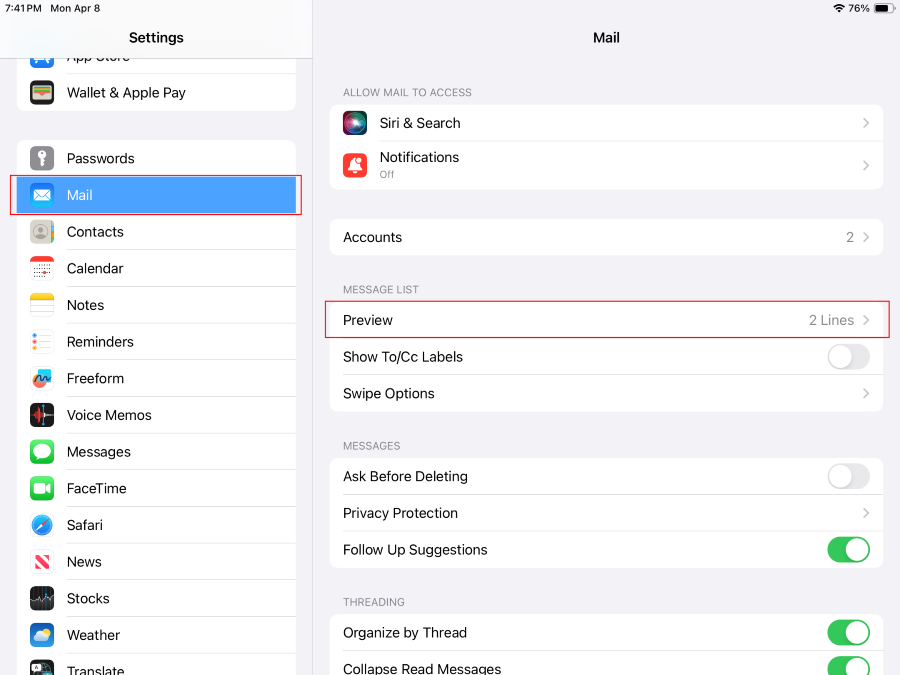Enable the Show To/Cc Labels switch
This screenshot has height=675, width=900.
848,357
